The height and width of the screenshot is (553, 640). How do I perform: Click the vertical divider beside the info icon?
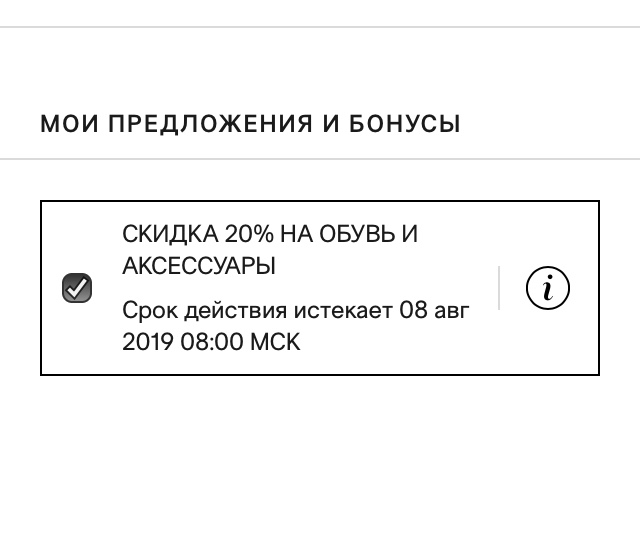(498, 288)
